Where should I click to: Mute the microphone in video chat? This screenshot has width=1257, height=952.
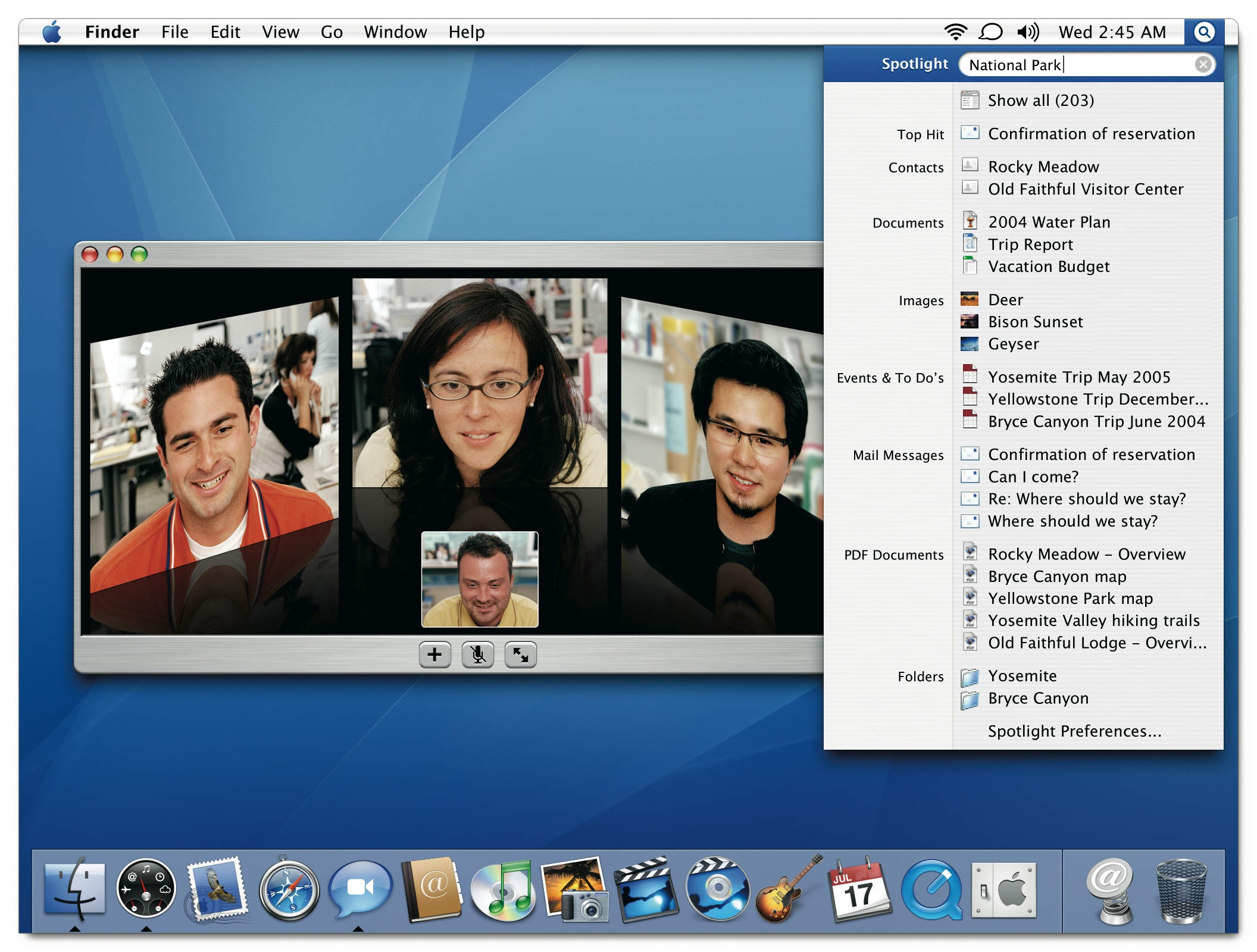(477, 655)
